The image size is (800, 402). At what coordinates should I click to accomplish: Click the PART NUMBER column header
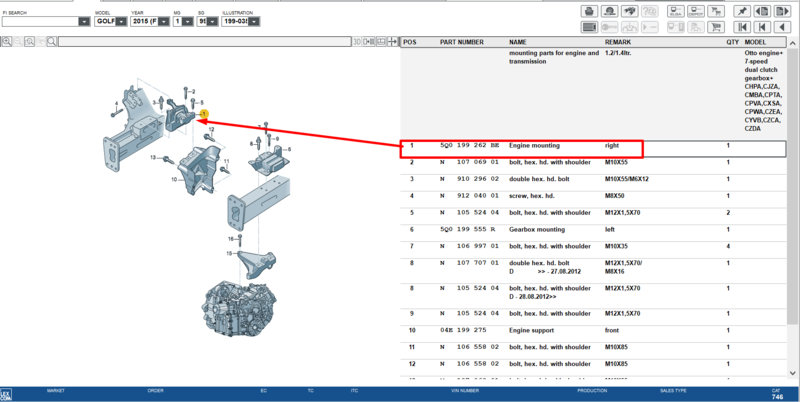[462, 42]
